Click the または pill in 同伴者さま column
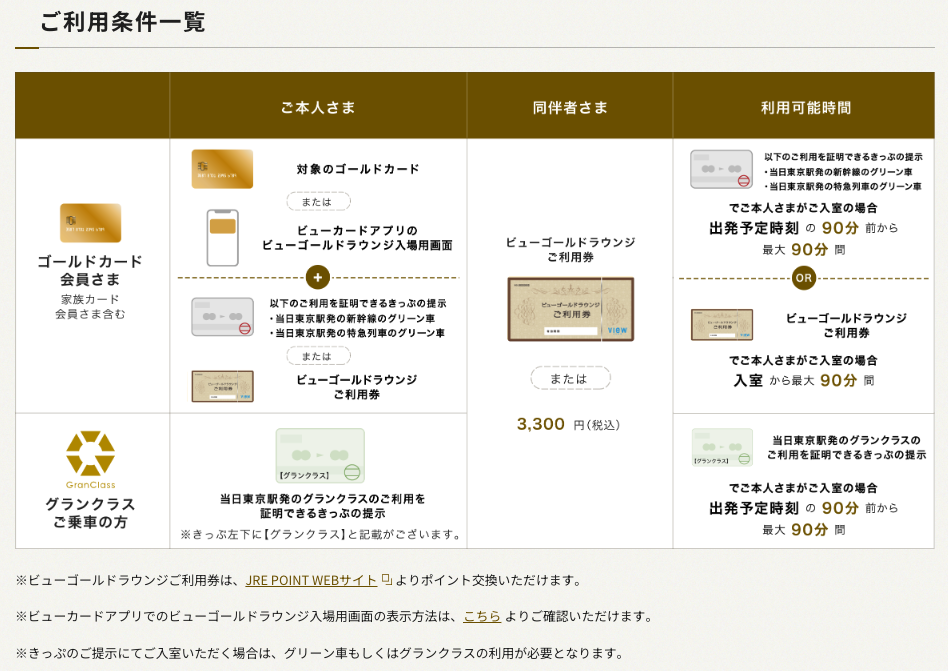The width and height of the screenshot is (948, 671). (x=570, y=378)
